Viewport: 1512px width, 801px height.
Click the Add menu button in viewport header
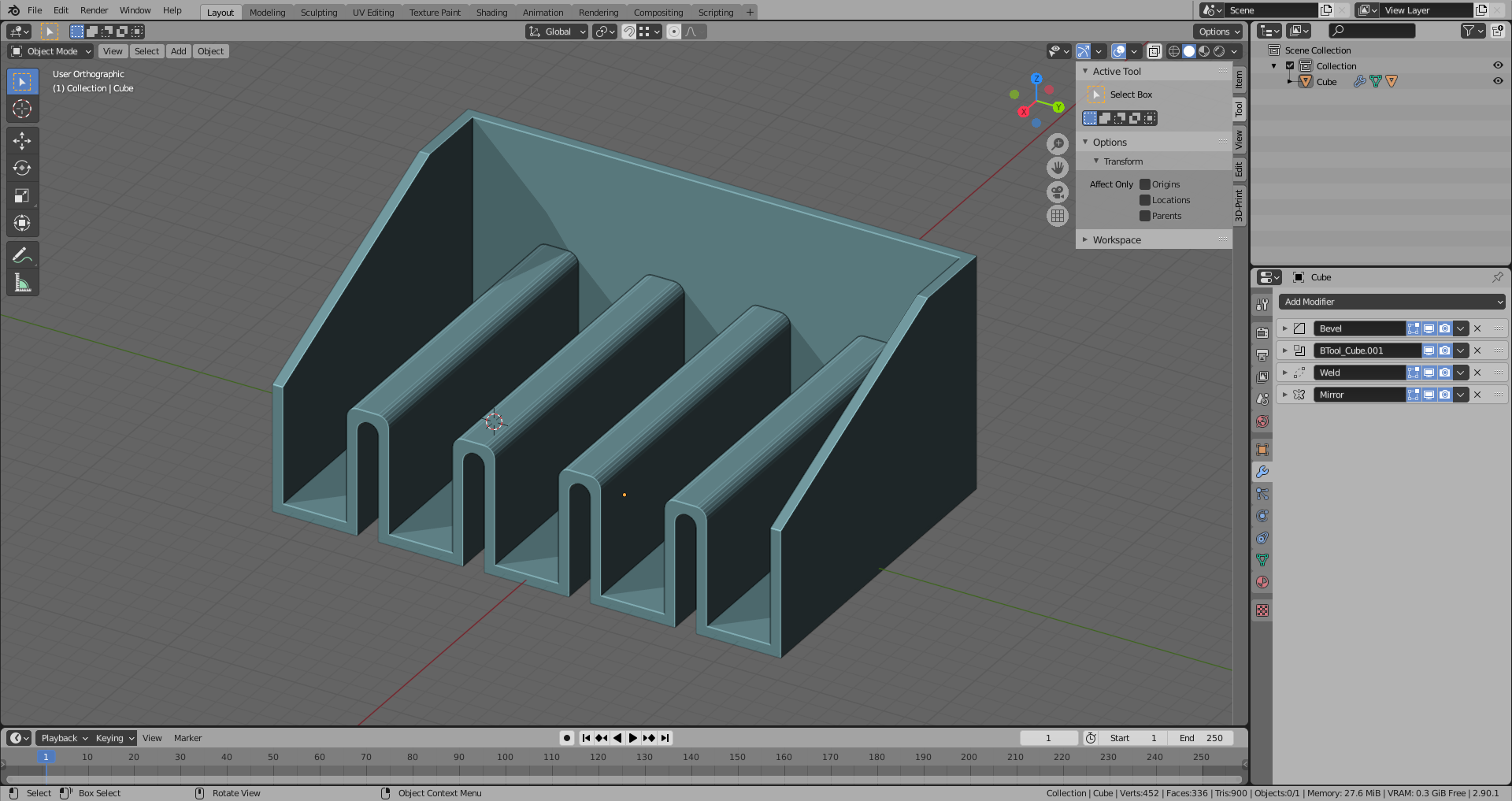[179, 51]
